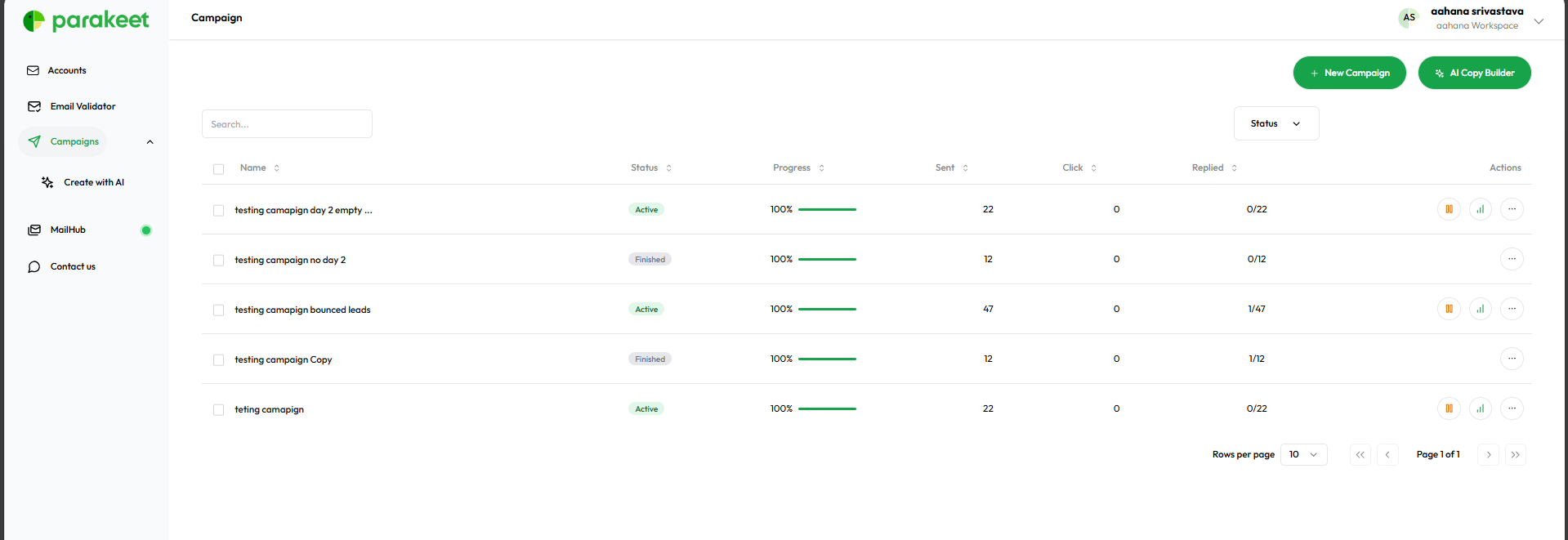
Task: Open more options for 'testing campaign Copy'
Action: 1512,359
